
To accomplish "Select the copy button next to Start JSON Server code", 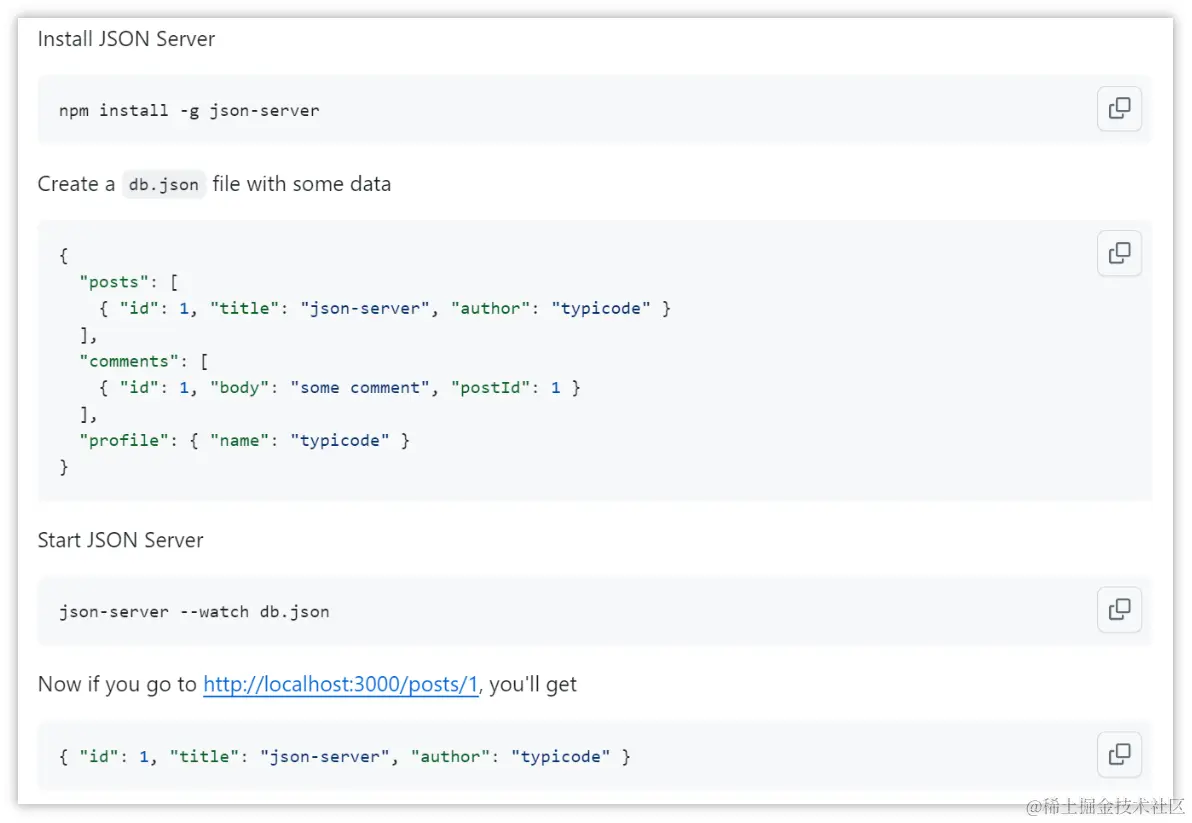I will [1119, 610].
